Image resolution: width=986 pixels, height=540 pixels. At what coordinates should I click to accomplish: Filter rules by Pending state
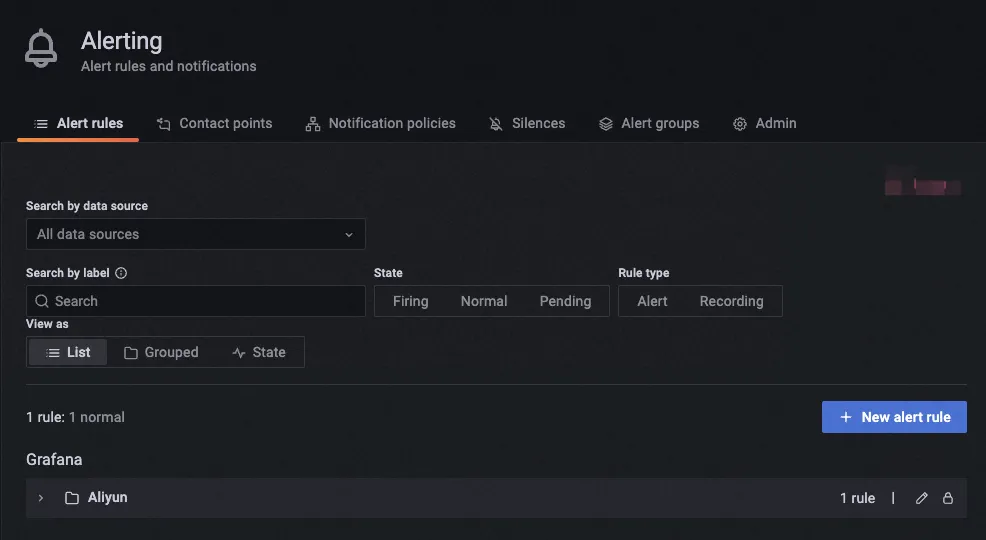point(565,301)
